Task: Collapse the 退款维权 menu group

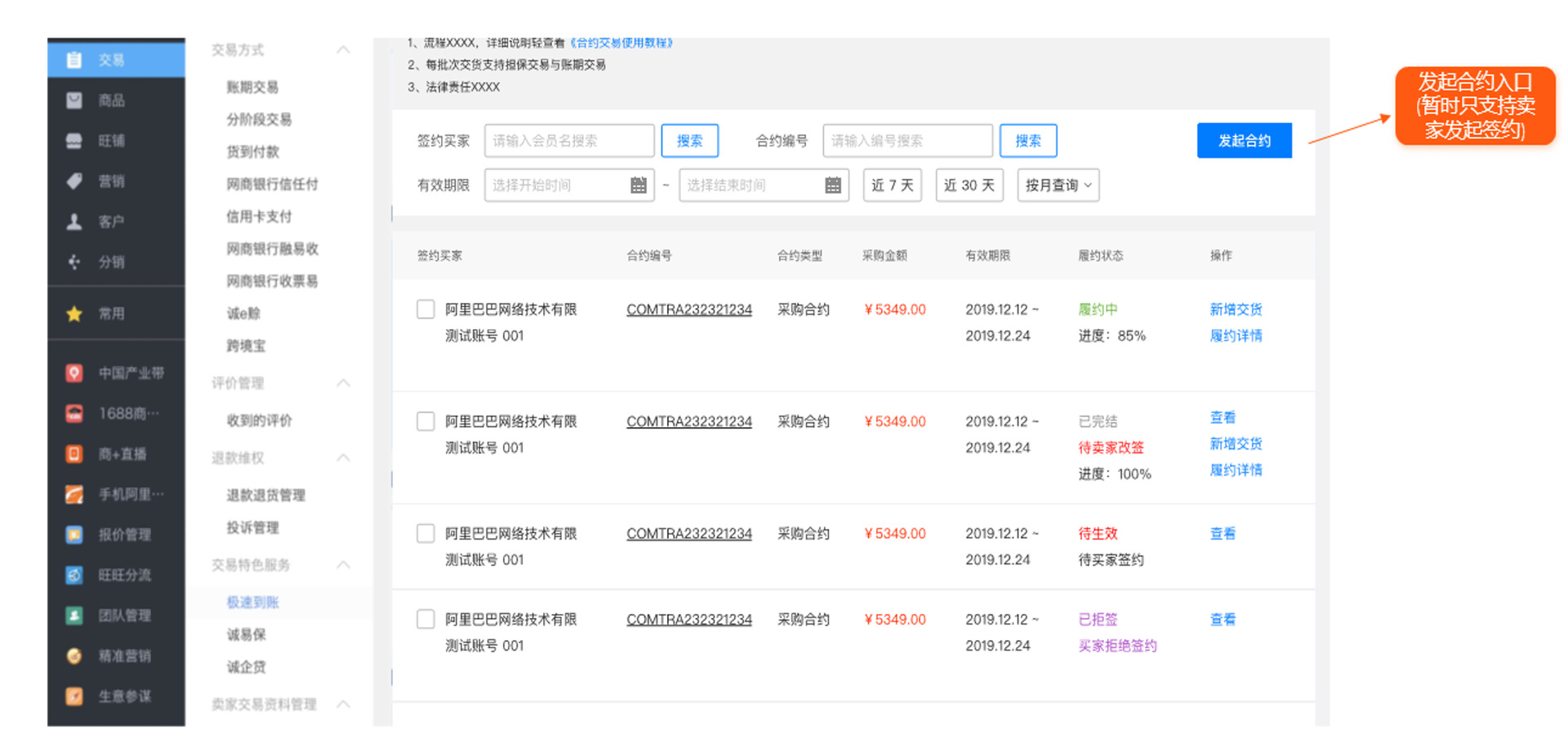Action: click(x=343, y=458)
